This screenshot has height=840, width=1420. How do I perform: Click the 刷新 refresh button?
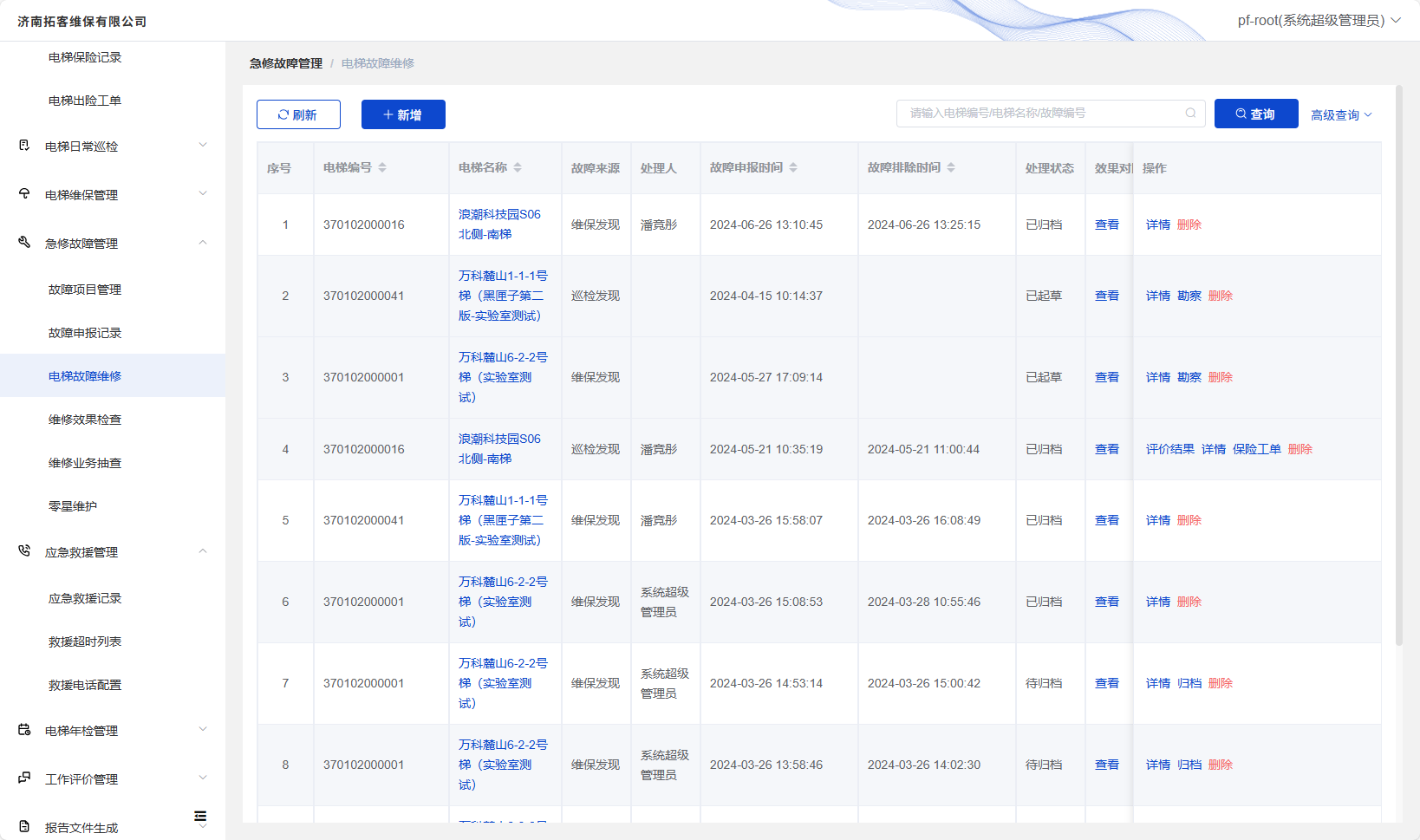coord(298,114)
